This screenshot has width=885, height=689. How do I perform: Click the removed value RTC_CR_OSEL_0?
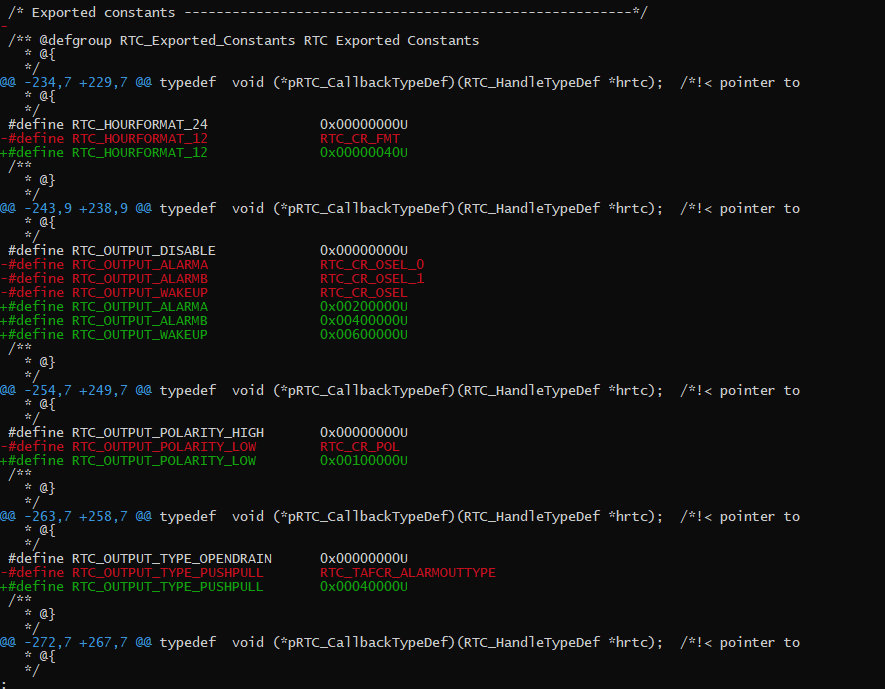click(372, 264)
